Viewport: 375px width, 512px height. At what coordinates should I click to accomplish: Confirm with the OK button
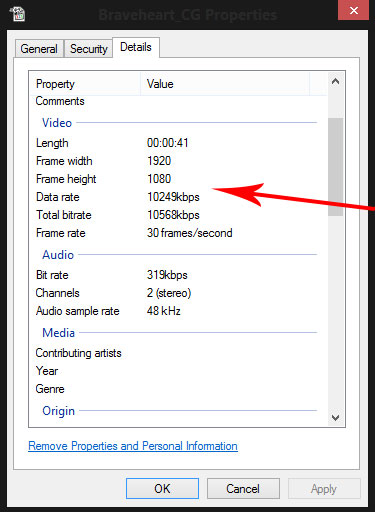[162, 489]
